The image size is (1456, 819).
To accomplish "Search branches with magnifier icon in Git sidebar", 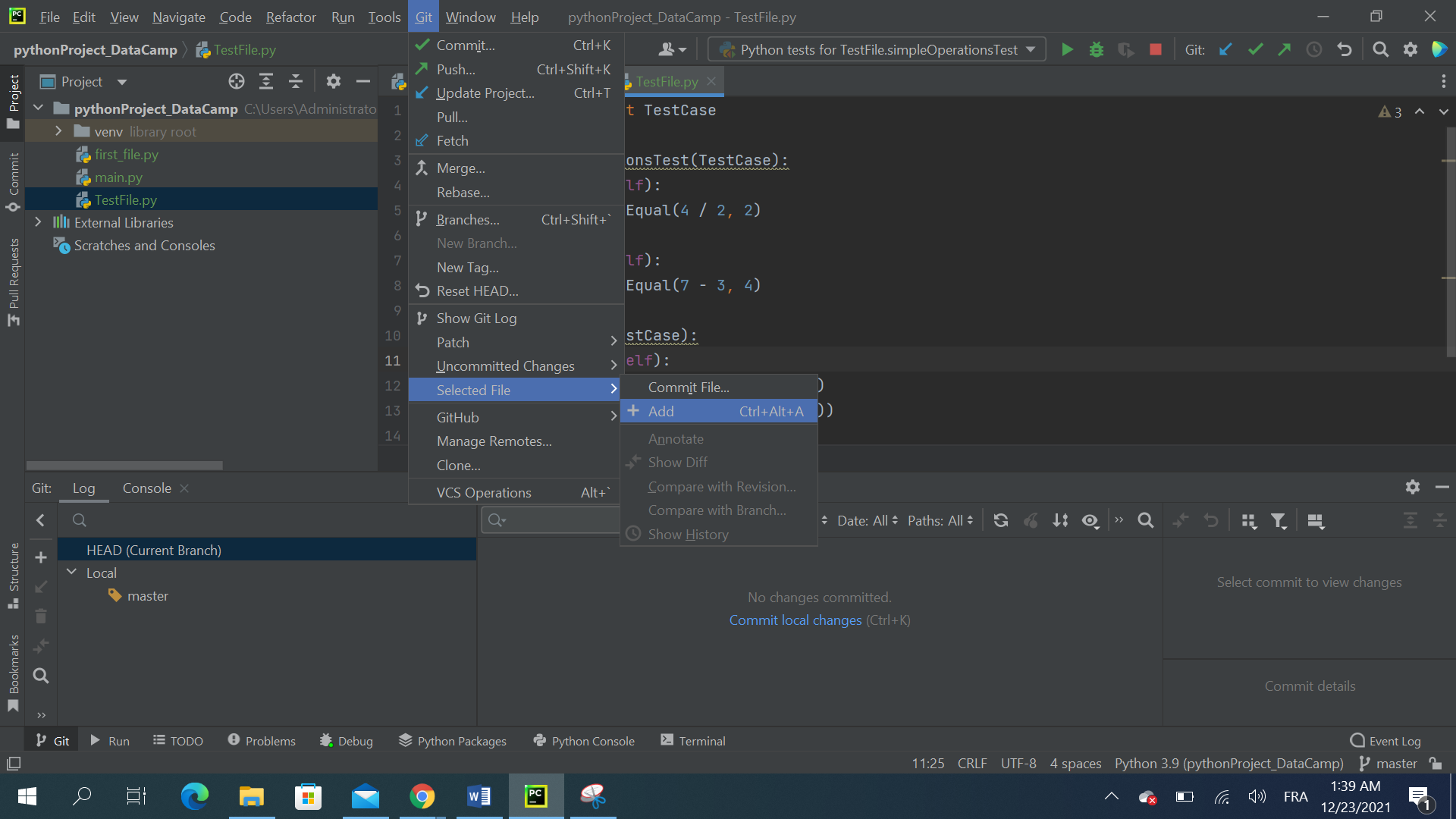I will pyautogui.click(x=41, y=676).
